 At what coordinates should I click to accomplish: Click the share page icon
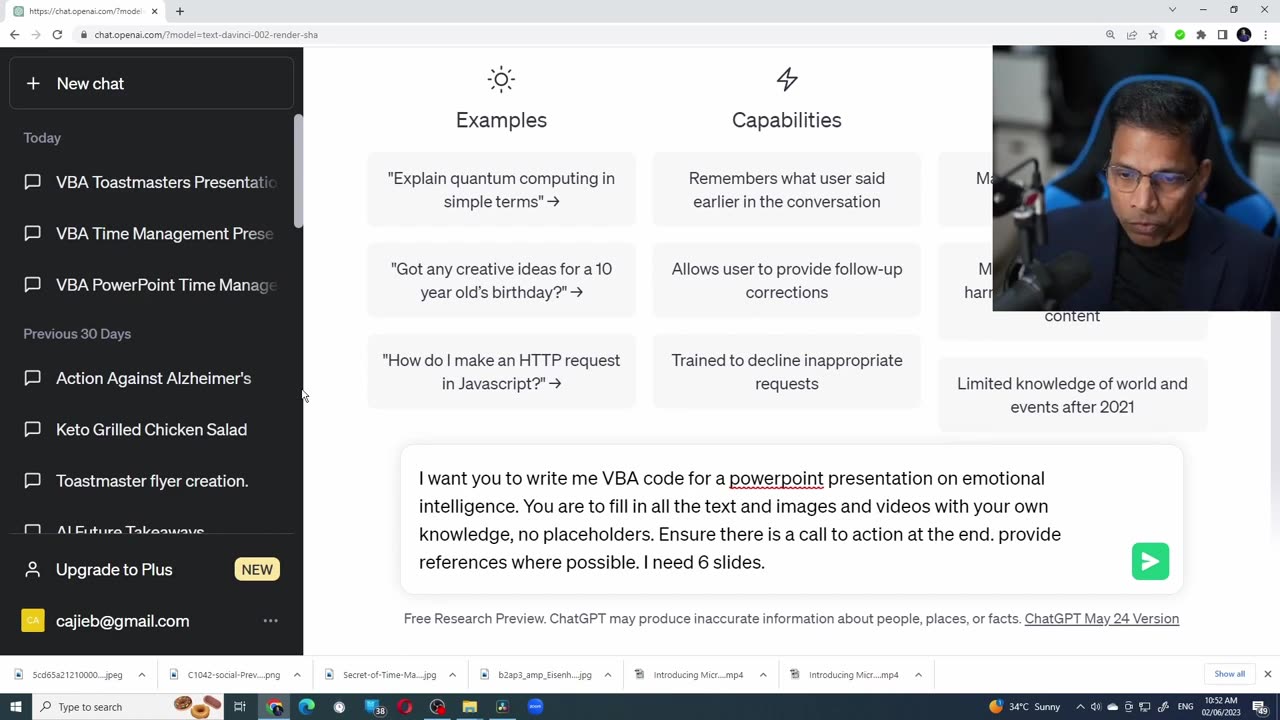click(x=1132, y=35)
